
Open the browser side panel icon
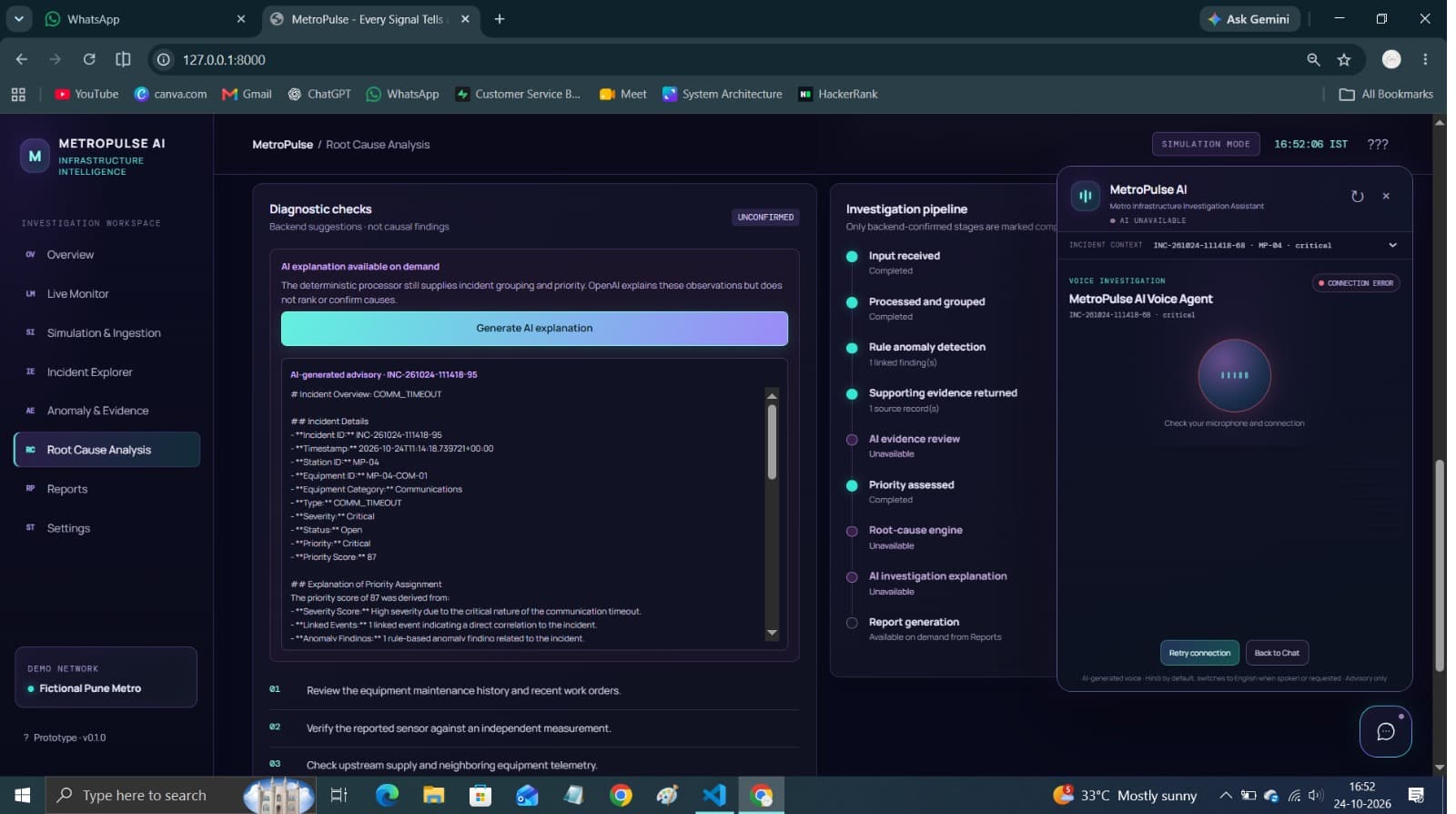tap(123, 59)
